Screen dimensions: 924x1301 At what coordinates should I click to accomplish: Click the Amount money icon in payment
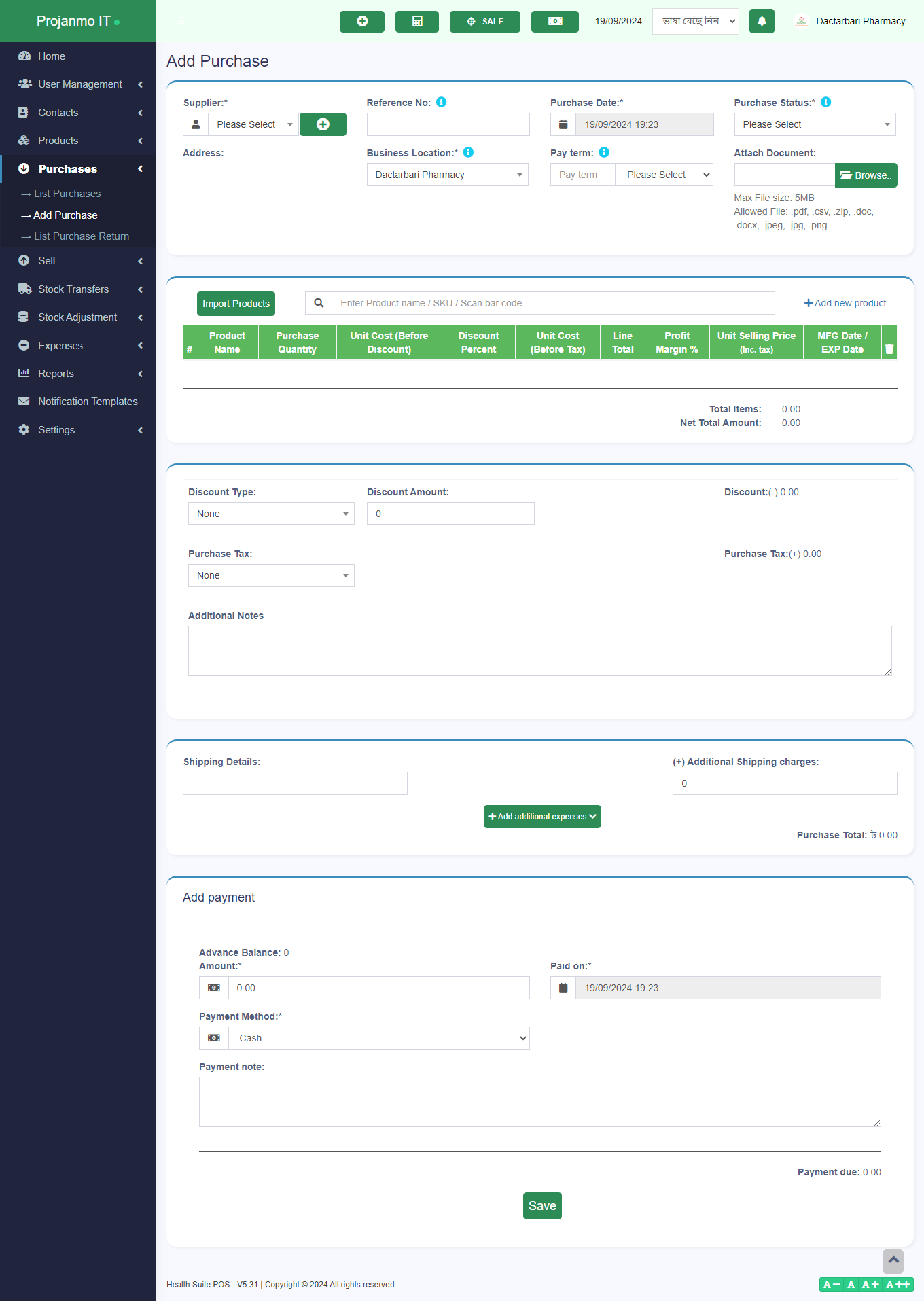214,988
